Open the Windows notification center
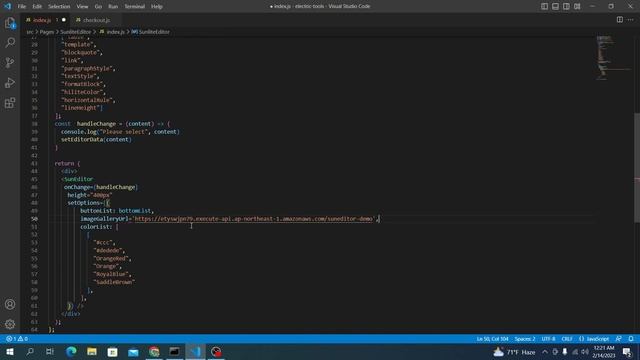Image resolution: width=640 pixels, height=360 pixels. coord(627,352)
